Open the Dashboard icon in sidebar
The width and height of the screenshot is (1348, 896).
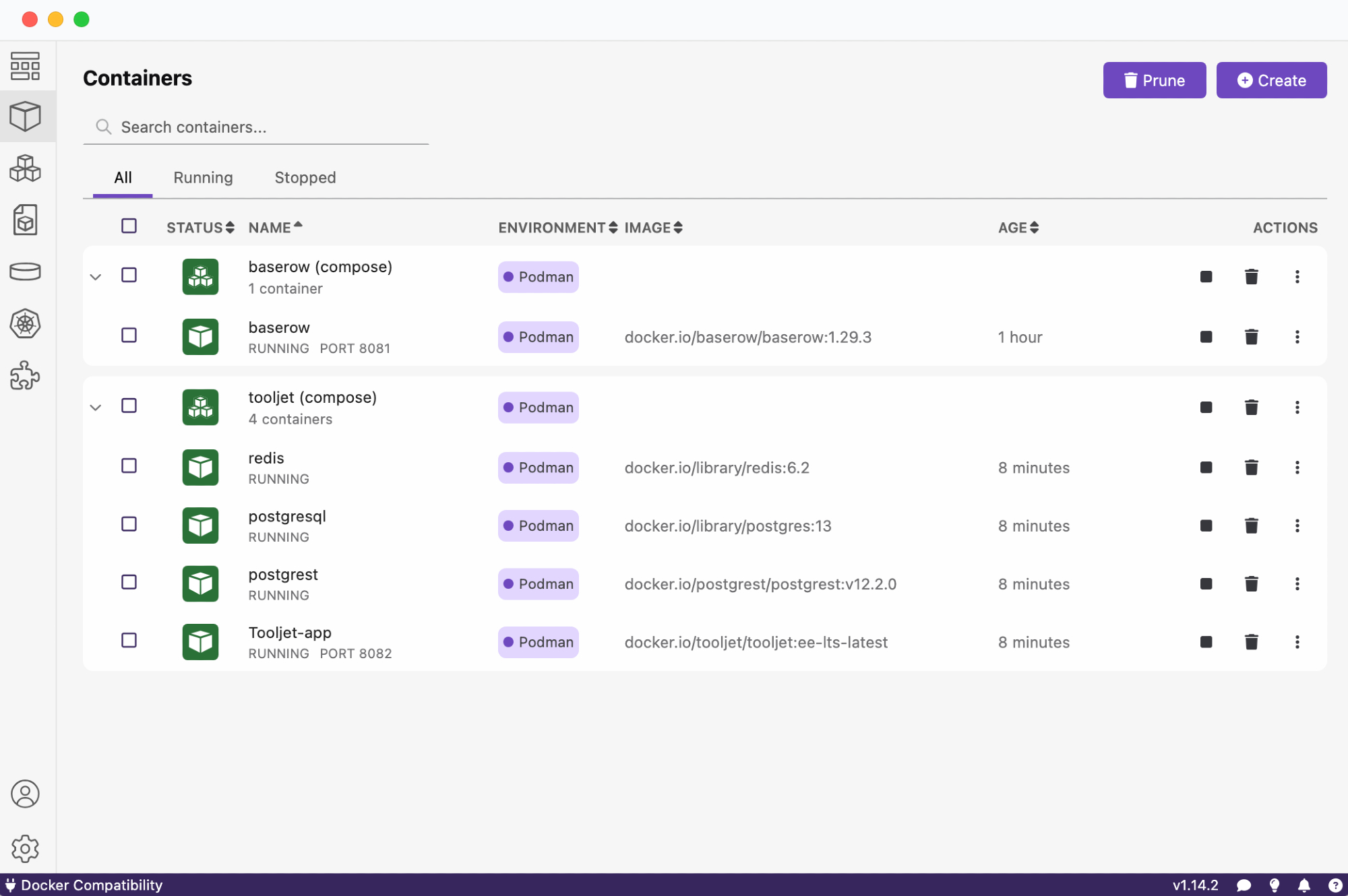click(25, 66)
